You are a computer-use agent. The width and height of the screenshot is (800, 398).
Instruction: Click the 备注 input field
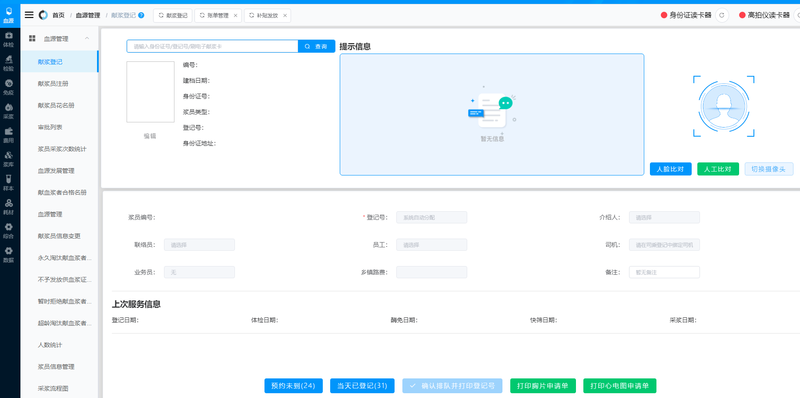pyautogui.click(x=664, y=272)
